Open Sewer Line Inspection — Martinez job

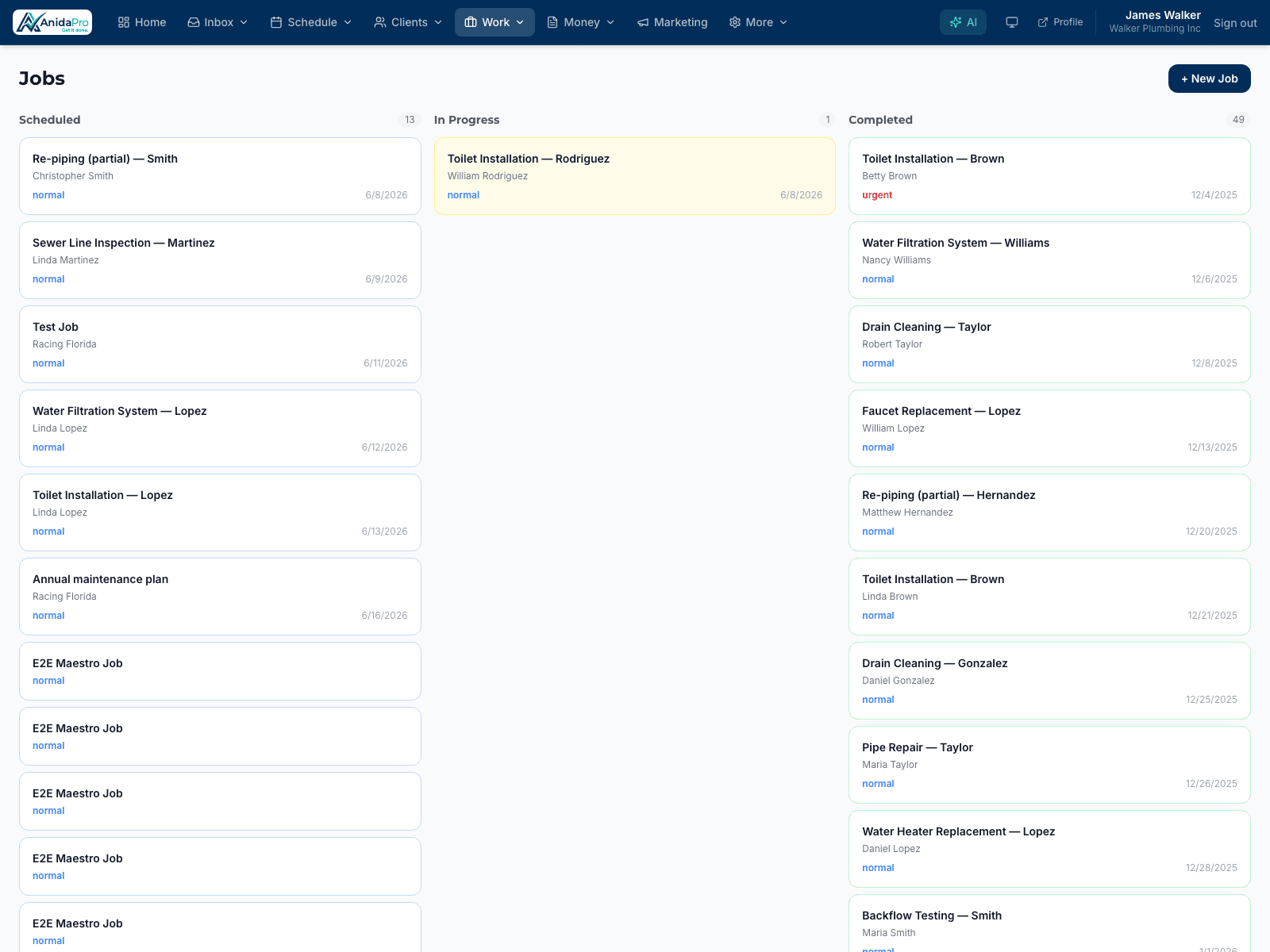click(x=220, y=260)
